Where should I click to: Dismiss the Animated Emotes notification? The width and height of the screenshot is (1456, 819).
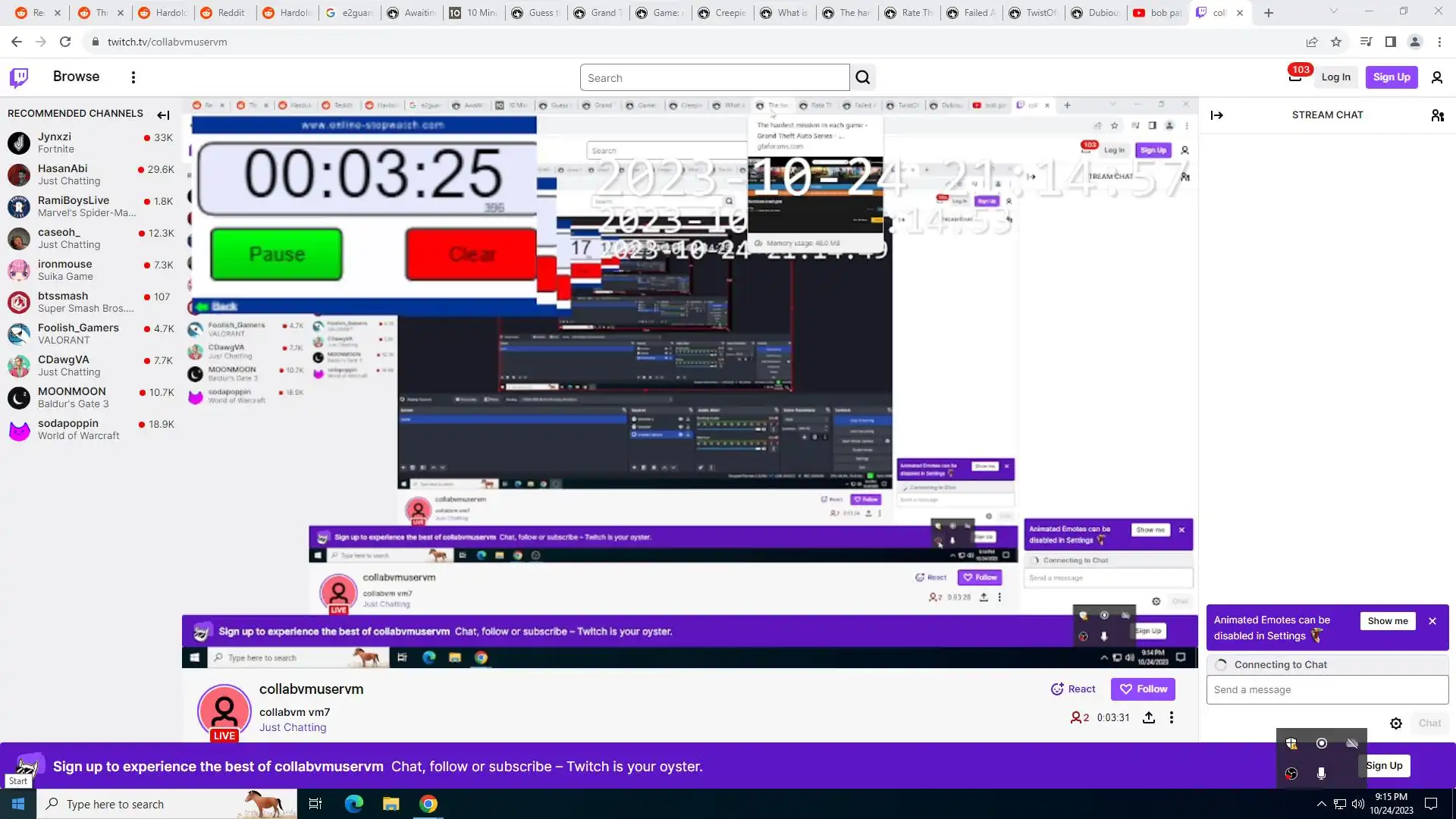point(1432,621)
